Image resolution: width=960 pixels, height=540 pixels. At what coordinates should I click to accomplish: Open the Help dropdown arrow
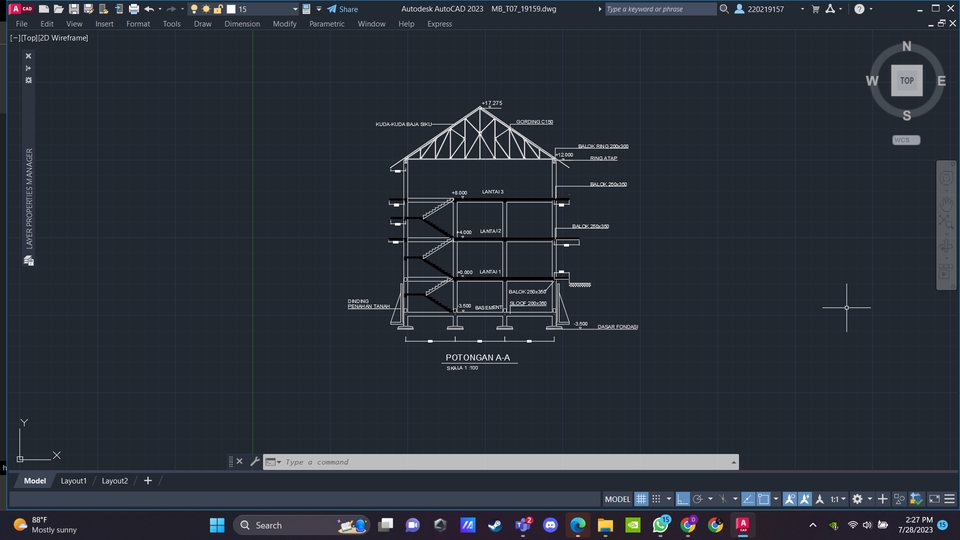871,9
